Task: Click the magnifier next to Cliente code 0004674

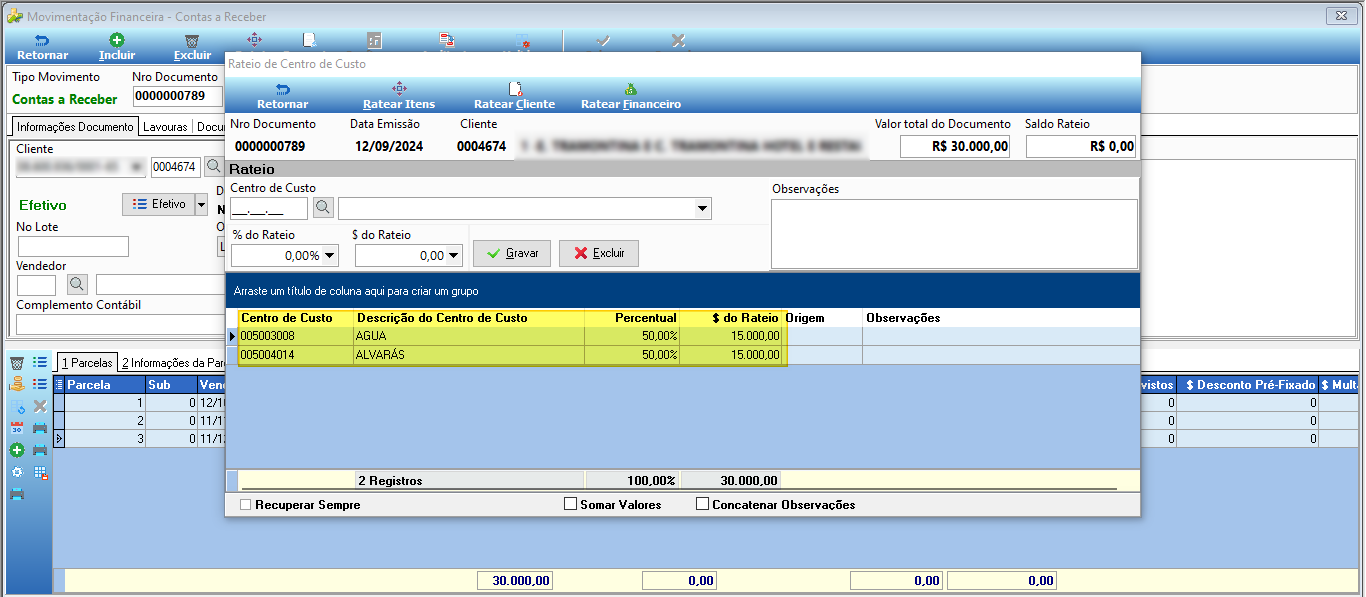Action: [213, 167]
